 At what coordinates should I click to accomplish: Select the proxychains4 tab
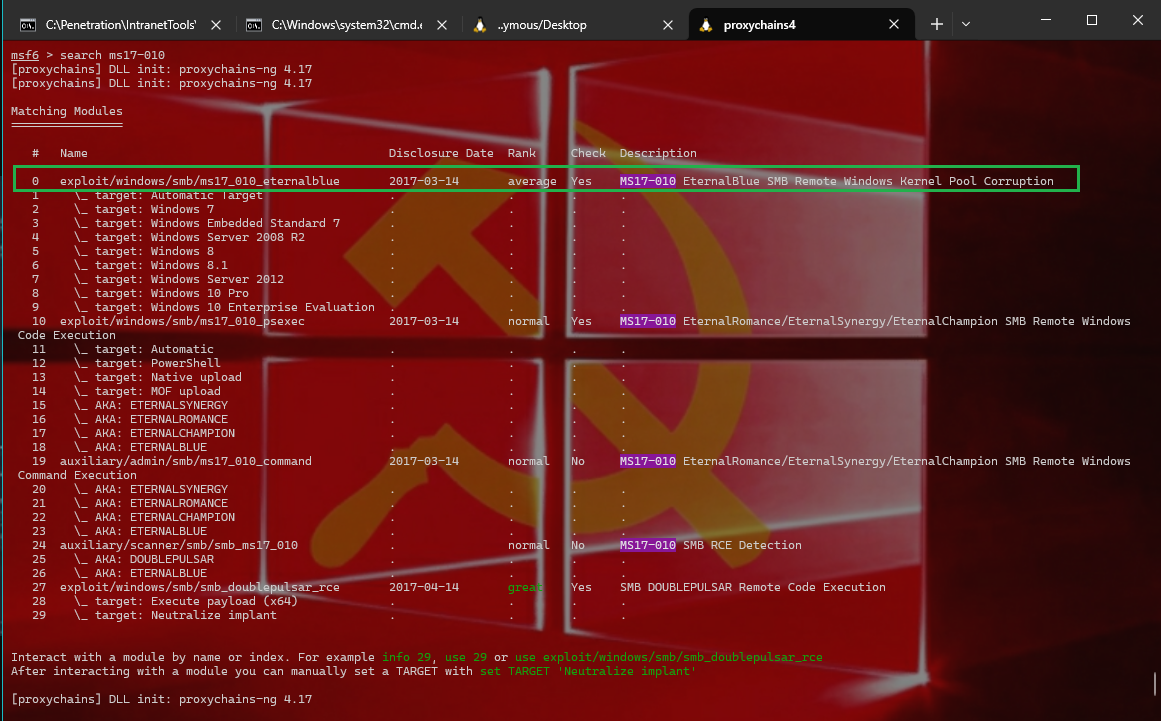(800, 24)
